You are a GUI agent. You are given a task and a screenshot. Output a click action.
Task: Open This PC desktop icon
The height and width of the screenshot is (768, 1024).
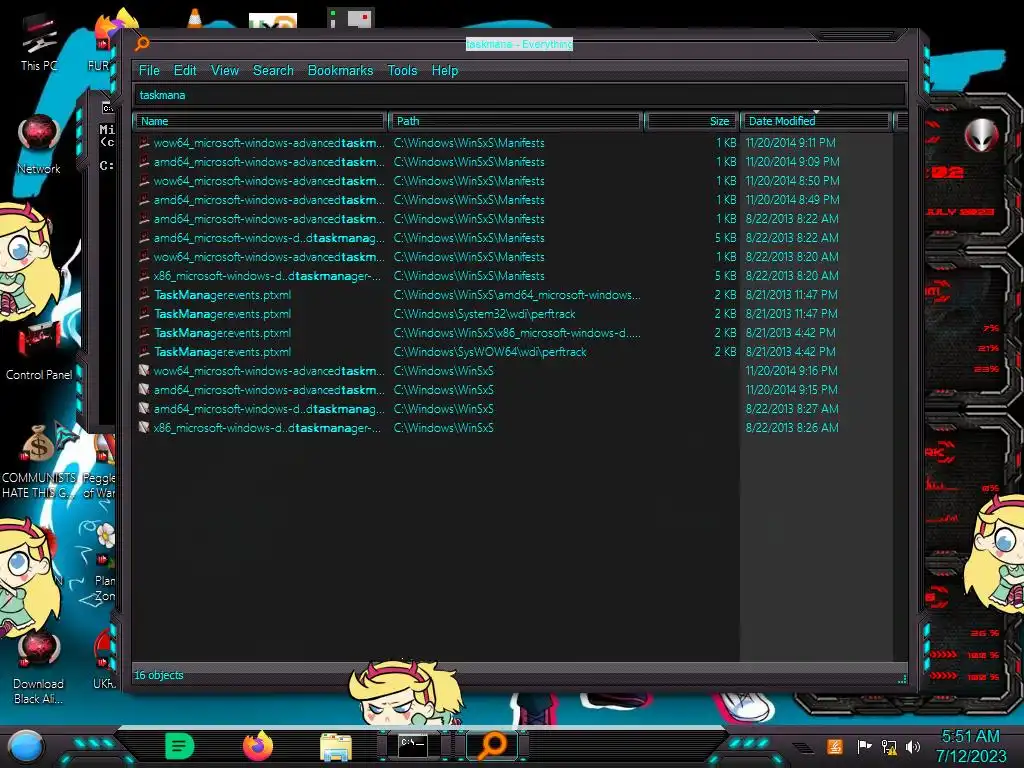tap(39, 43)
